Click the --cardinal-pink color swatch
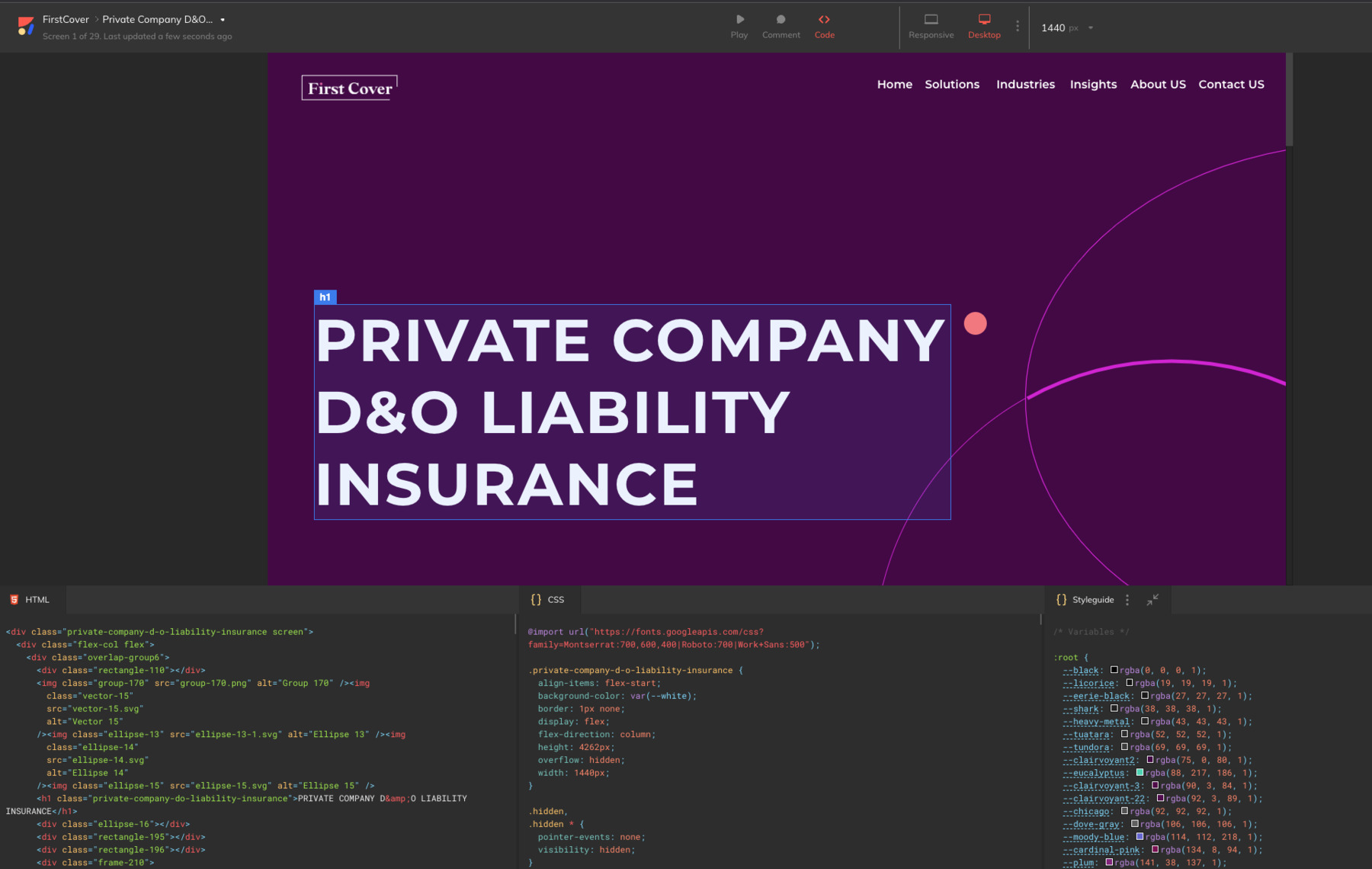This screenshot has width=1372, height=869. pos(1155,849)
